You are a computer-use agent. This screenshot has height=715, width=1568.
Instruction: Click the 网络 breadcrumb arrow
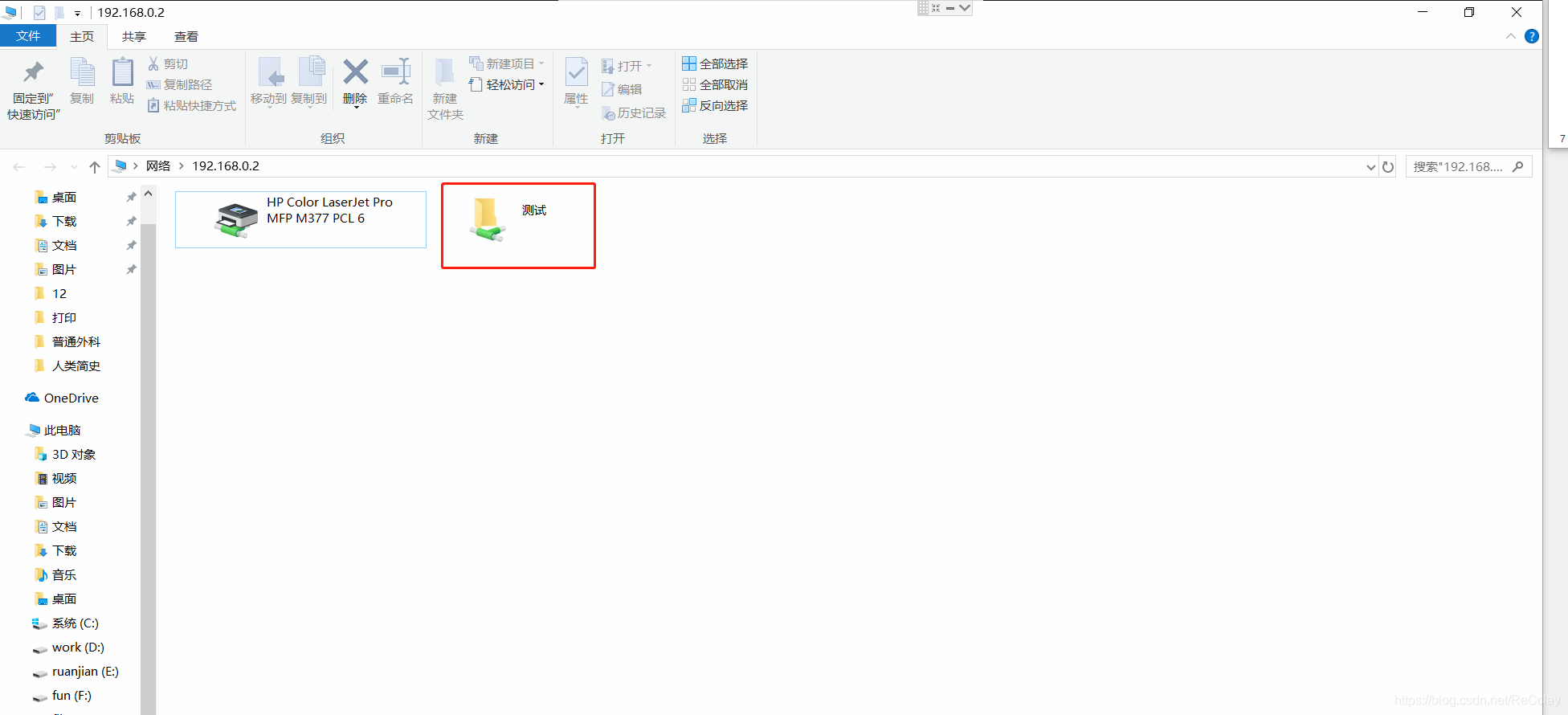pos(182,166)
